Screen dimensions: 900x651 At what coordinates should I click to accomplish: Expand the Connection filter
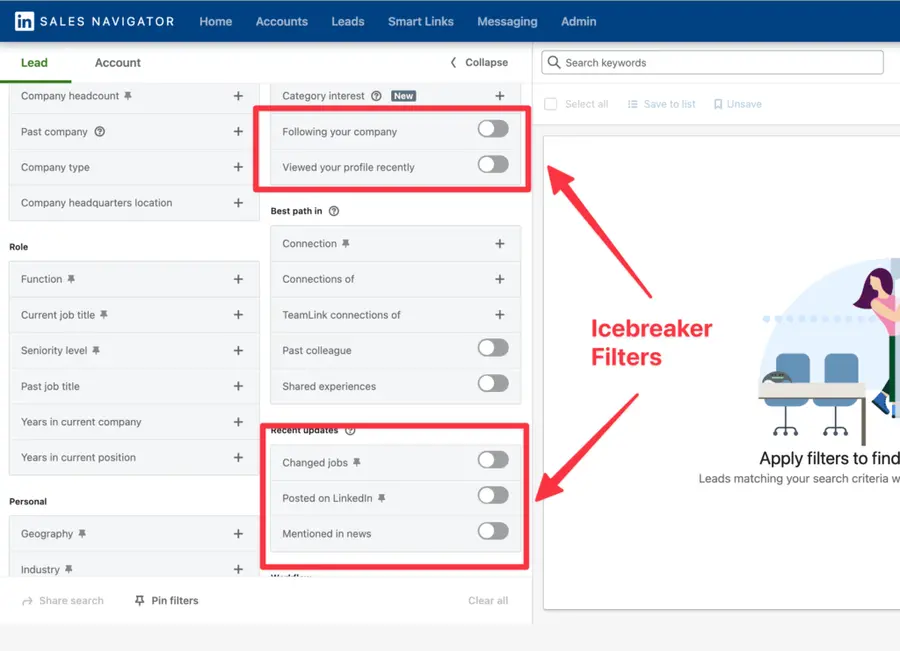point(499,243)
